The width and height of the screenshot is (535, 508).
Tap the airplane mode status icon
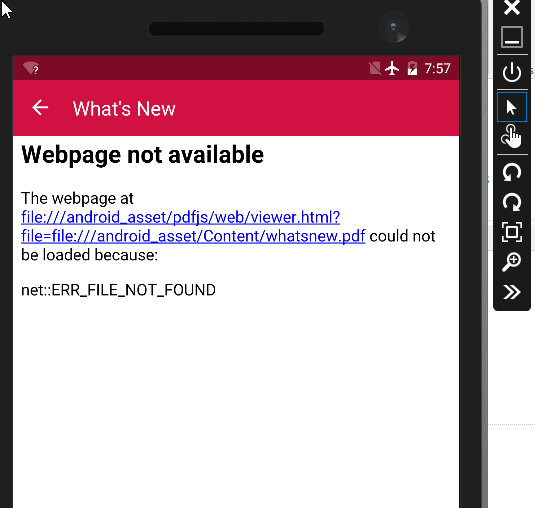(392, 68)
